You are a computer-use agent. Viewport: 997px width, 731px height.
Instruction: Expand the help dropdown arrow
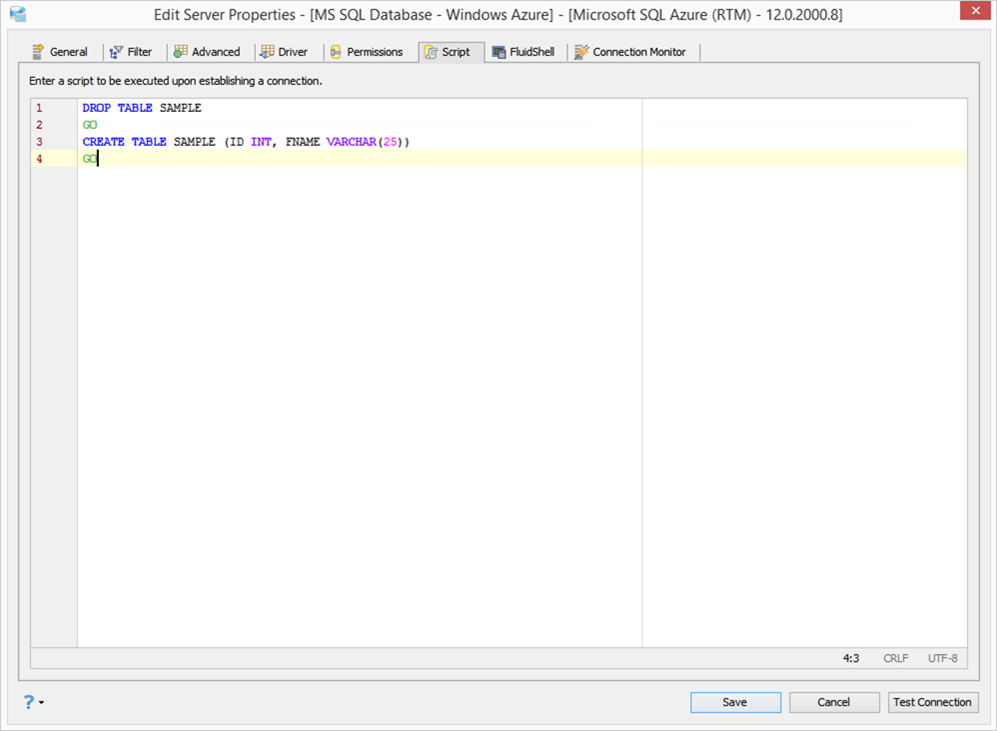point(42,702)
